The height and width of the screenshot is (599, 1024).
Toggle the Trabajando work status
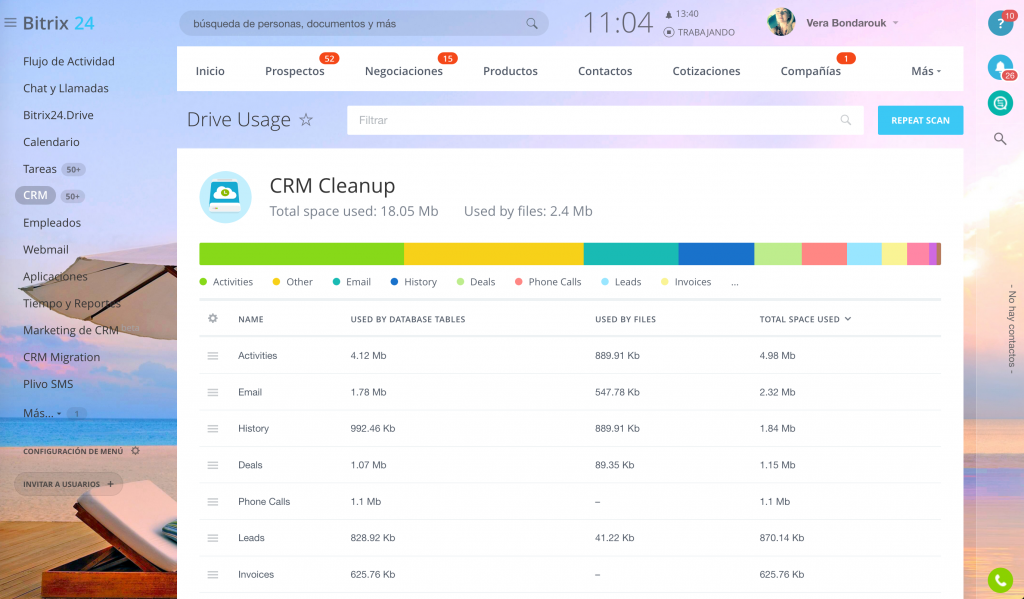[699, 32]
